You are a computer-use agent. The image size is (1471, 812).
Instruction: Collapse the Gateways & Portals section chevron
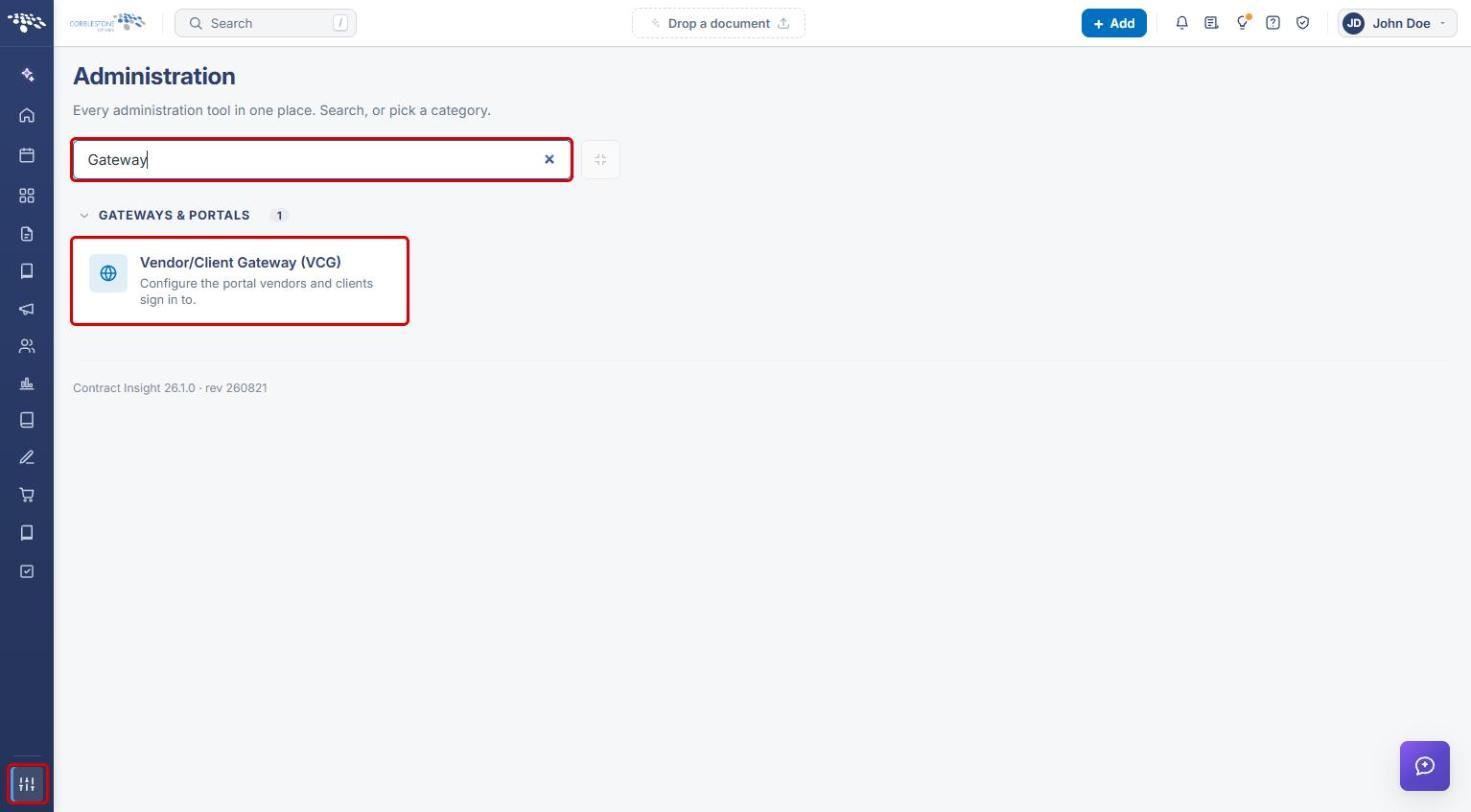[x=84, y=215]
